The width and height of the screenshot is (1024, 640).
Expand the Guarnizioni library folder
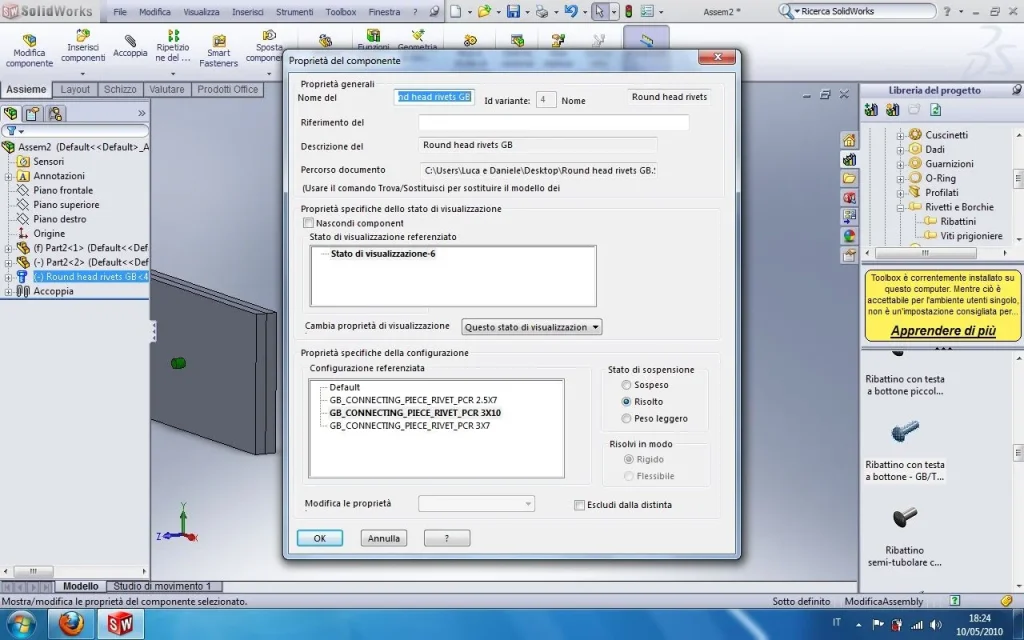[900, 164]
